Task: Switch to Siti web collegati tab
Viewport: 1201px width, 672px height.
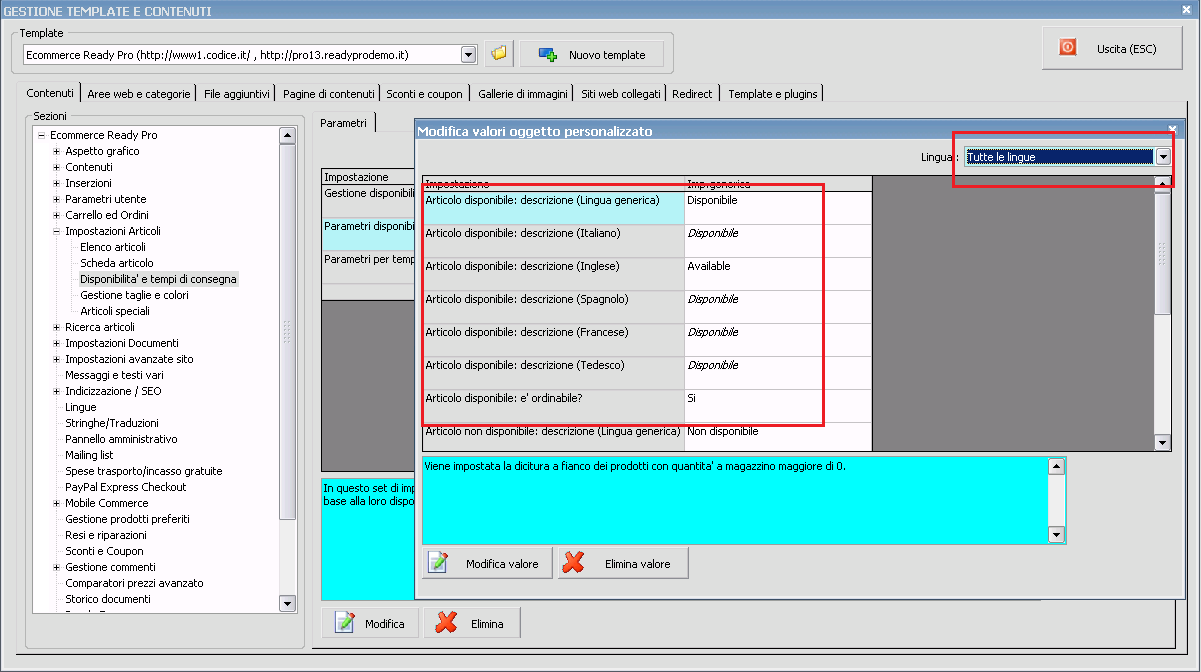Action: pos(621,94)
